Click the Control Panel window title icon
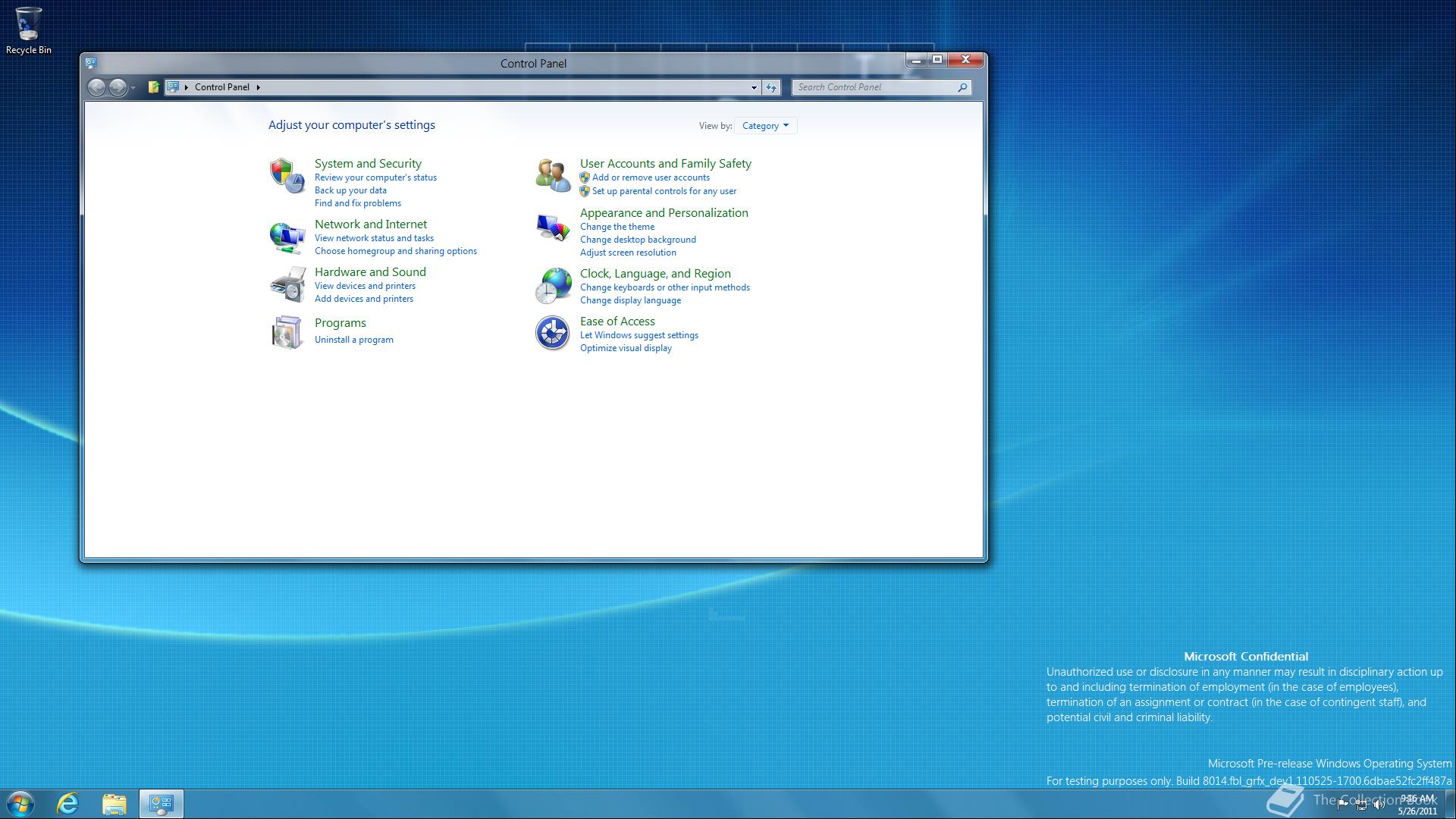Viewport: 1456px width, 819px height. pyautogui.click(x=91, y=63)
